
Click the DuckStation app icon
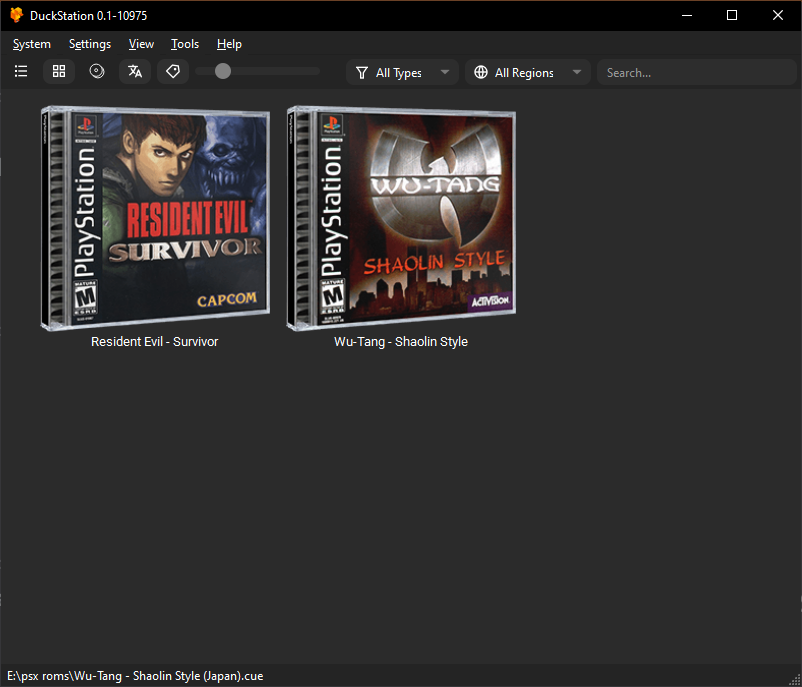click(16, 15)
